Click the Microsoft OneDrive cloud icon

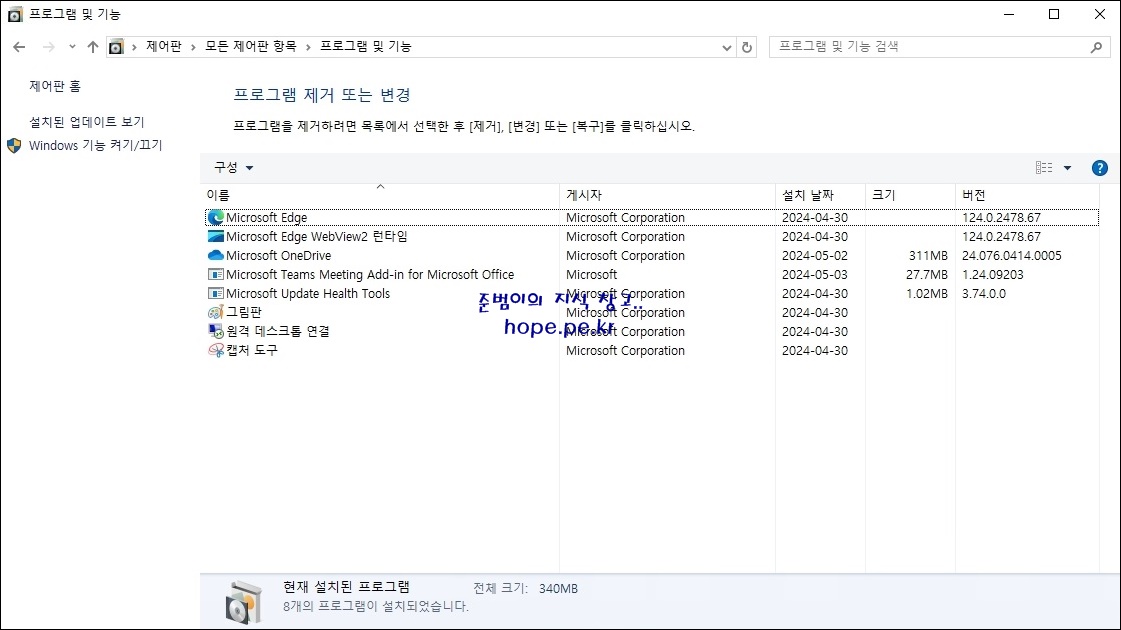pyautogui.click(x=215, y=255)
